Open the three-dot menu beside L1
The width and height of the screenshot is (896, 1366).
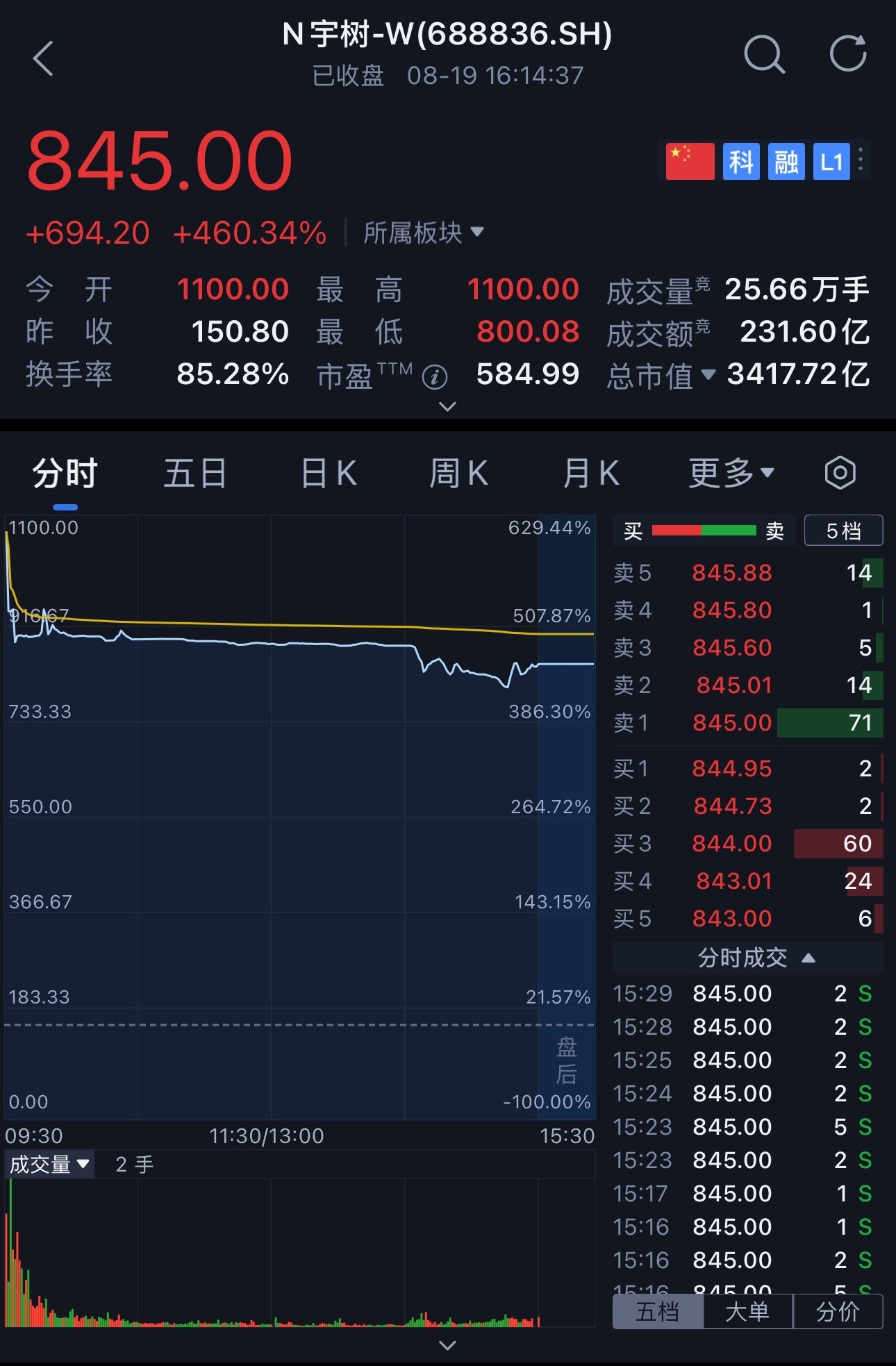click(861, 160)
